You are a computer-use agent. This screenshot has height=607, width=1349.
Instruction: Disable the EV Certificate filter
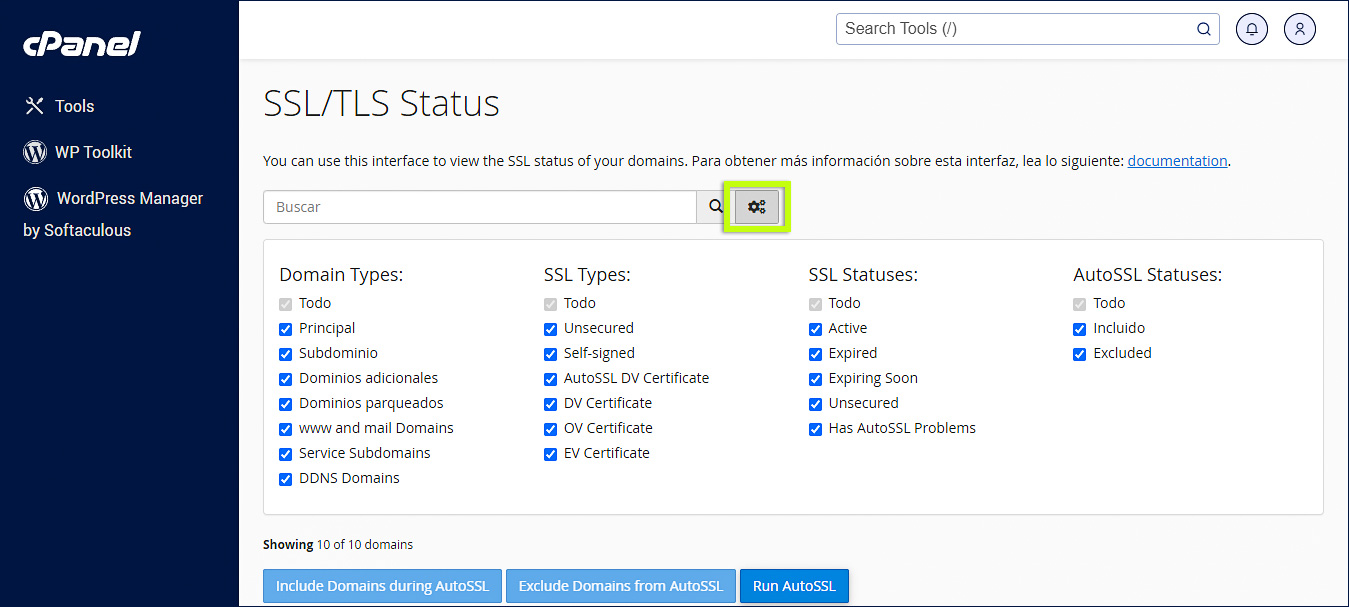click(550, 453)
